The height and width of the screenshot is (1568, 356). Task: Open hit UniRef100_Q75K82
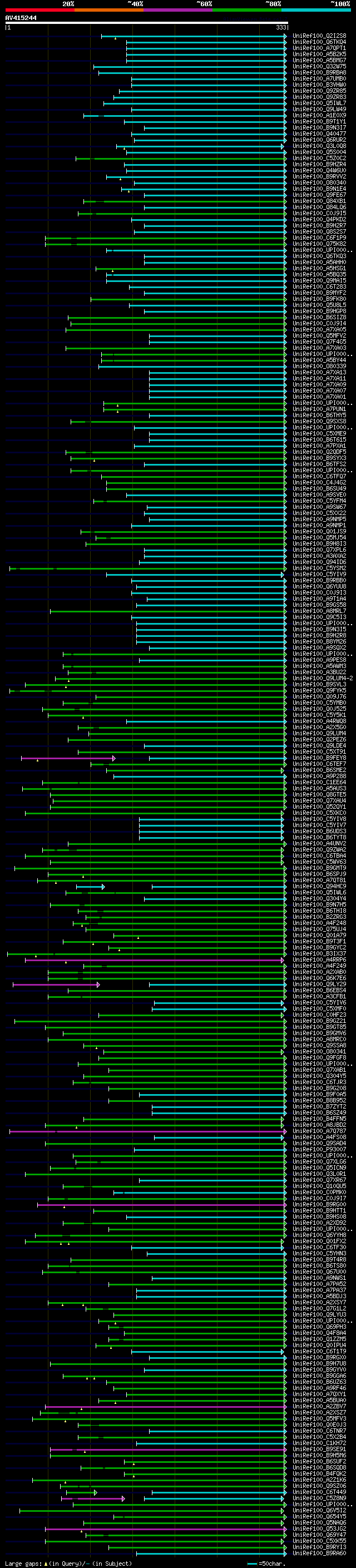(319, 244)
